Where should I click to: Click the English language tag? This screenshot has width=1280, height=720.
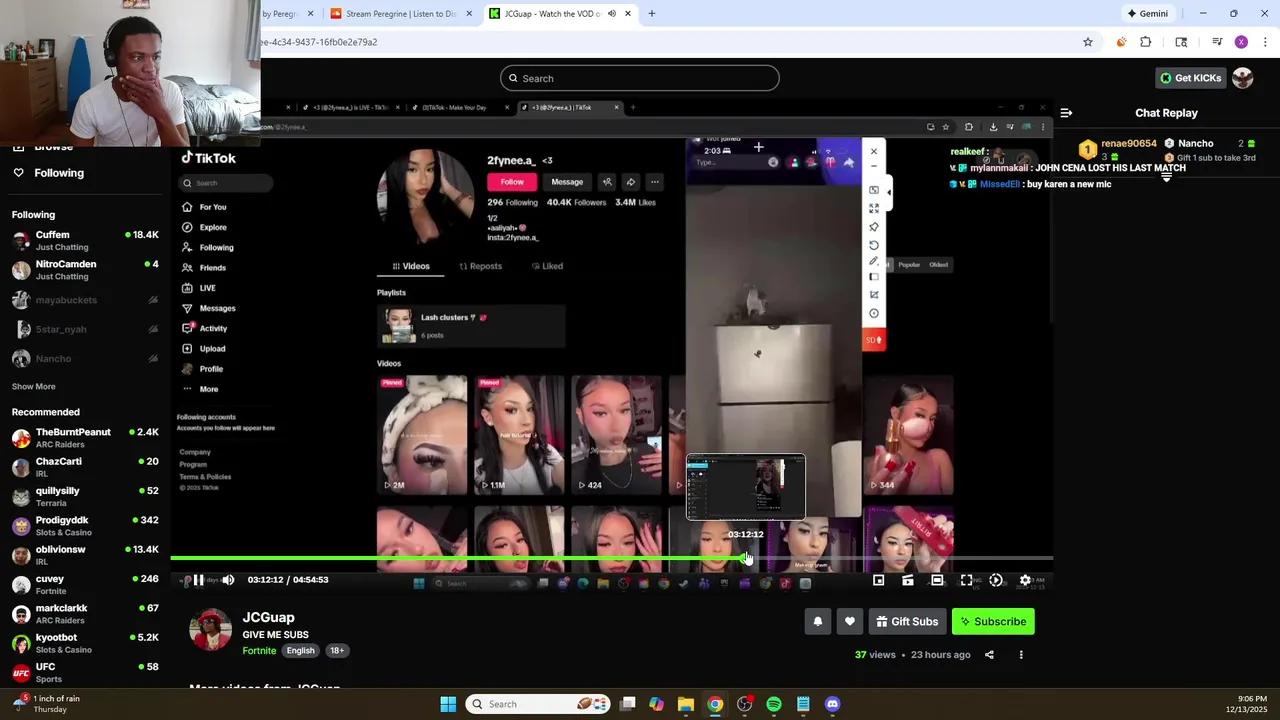tap(300, 651)
